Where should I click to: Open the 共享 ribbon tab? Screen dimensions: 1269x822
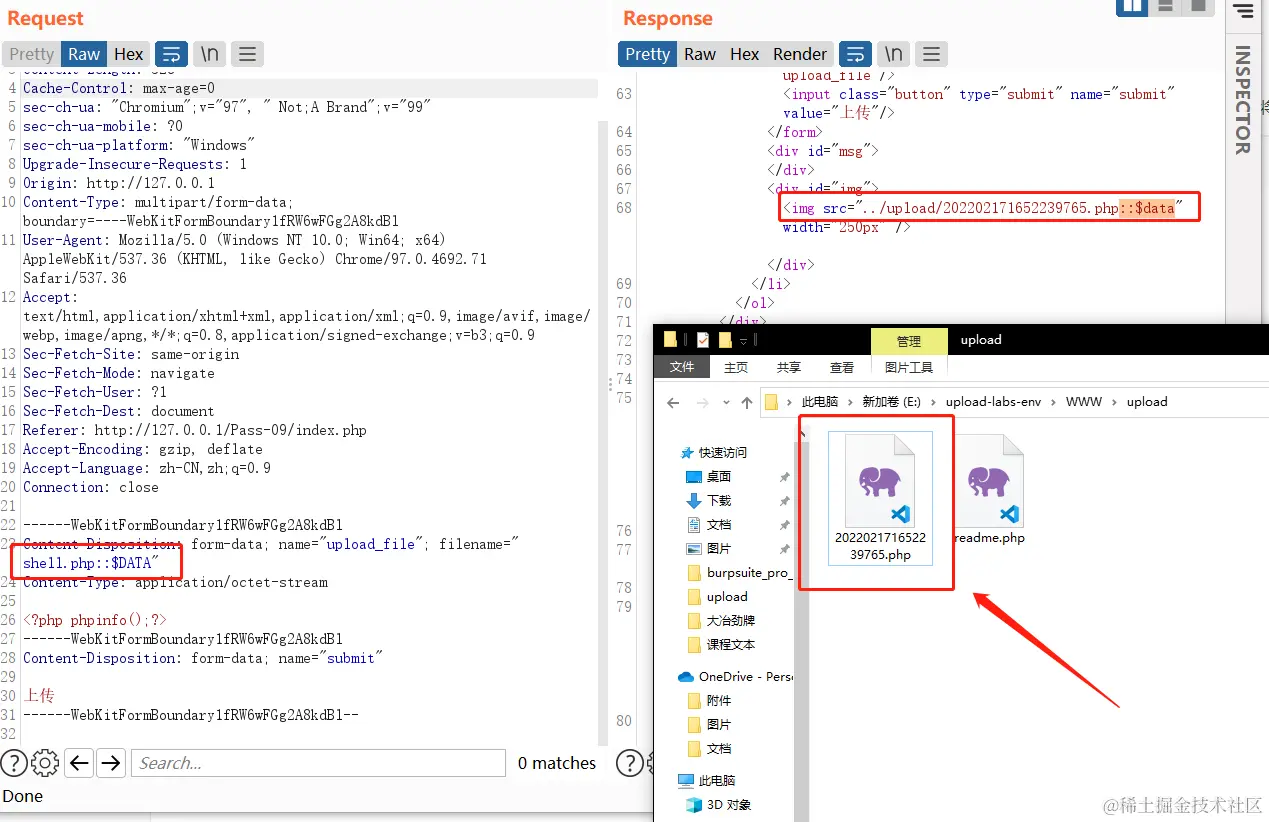point(789,367)
